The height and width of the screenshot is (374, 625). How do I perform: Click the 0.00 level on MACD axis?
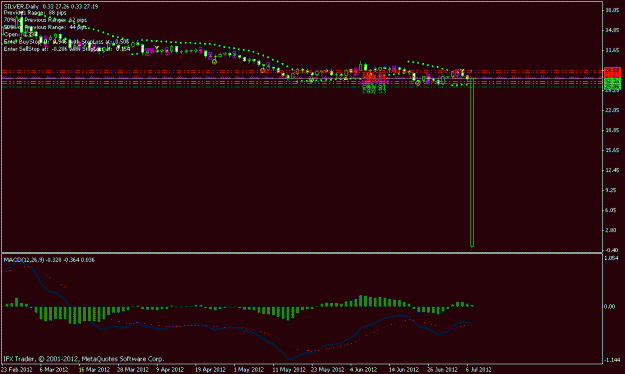[x=610, y=307]
